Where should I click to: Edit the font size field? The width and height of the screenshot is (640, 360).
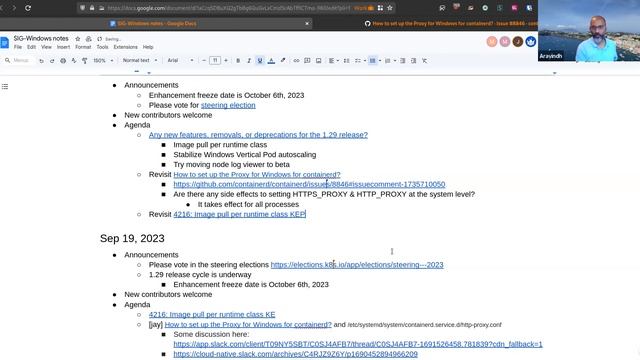[x=215, y=60]
